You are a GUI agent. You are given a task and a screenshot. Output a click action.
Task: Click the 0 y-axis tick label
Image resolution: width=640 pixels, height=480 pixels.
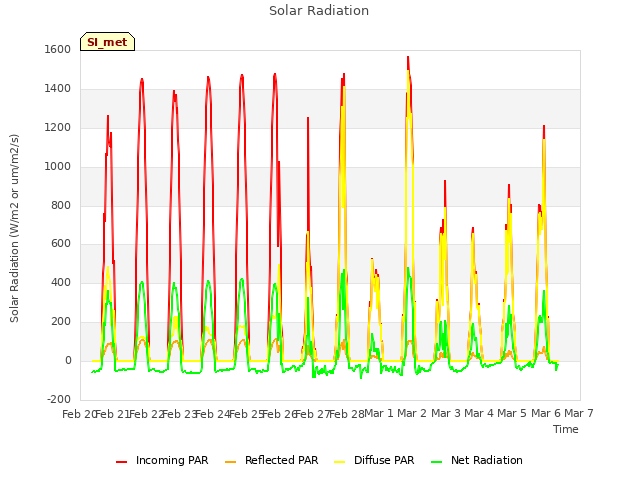[68, 361]
